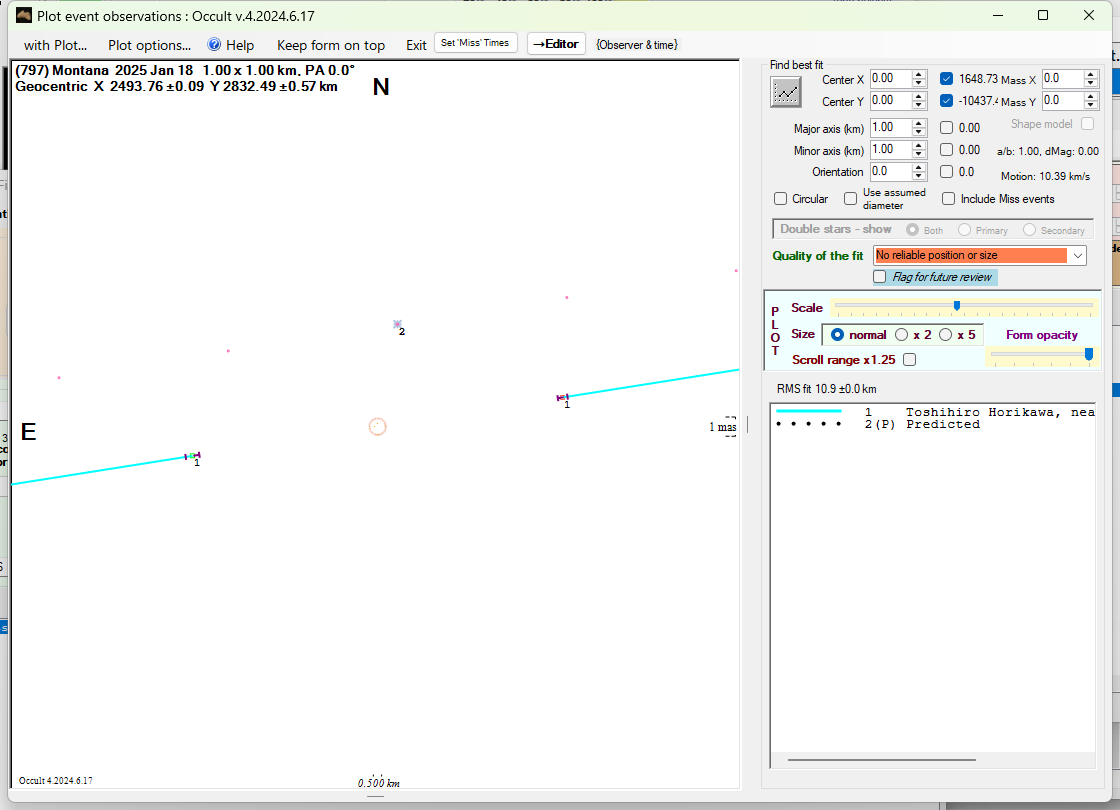Screen dimensions: 1120x810
Task: Open the with Plot... menu
Action: point(55,45)
